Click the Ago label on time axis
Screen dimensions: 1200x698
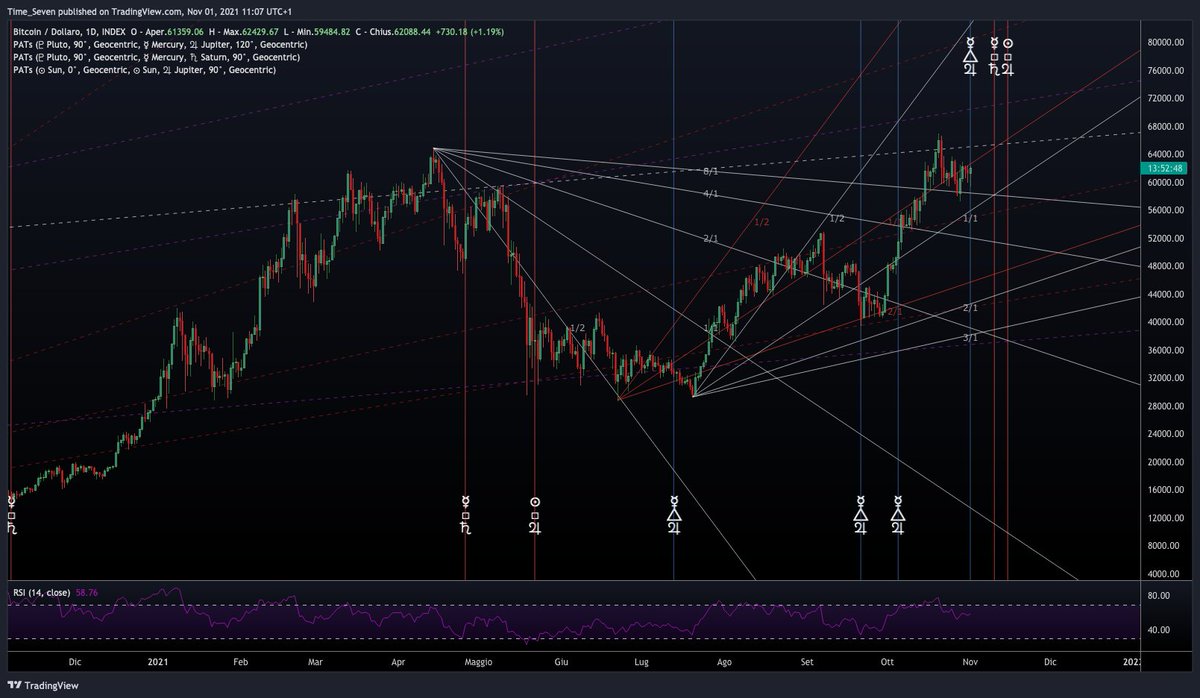pos(725,662)
